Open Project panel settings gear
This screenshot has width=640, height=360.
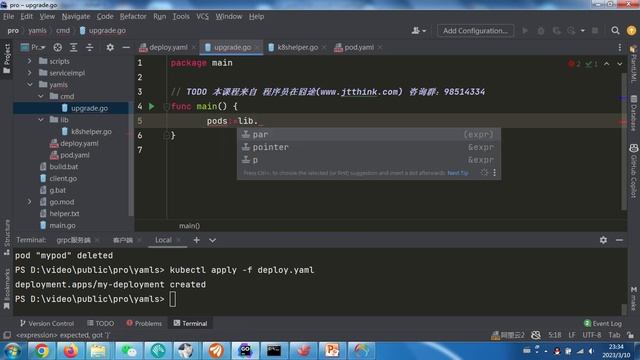coord(110,47)
